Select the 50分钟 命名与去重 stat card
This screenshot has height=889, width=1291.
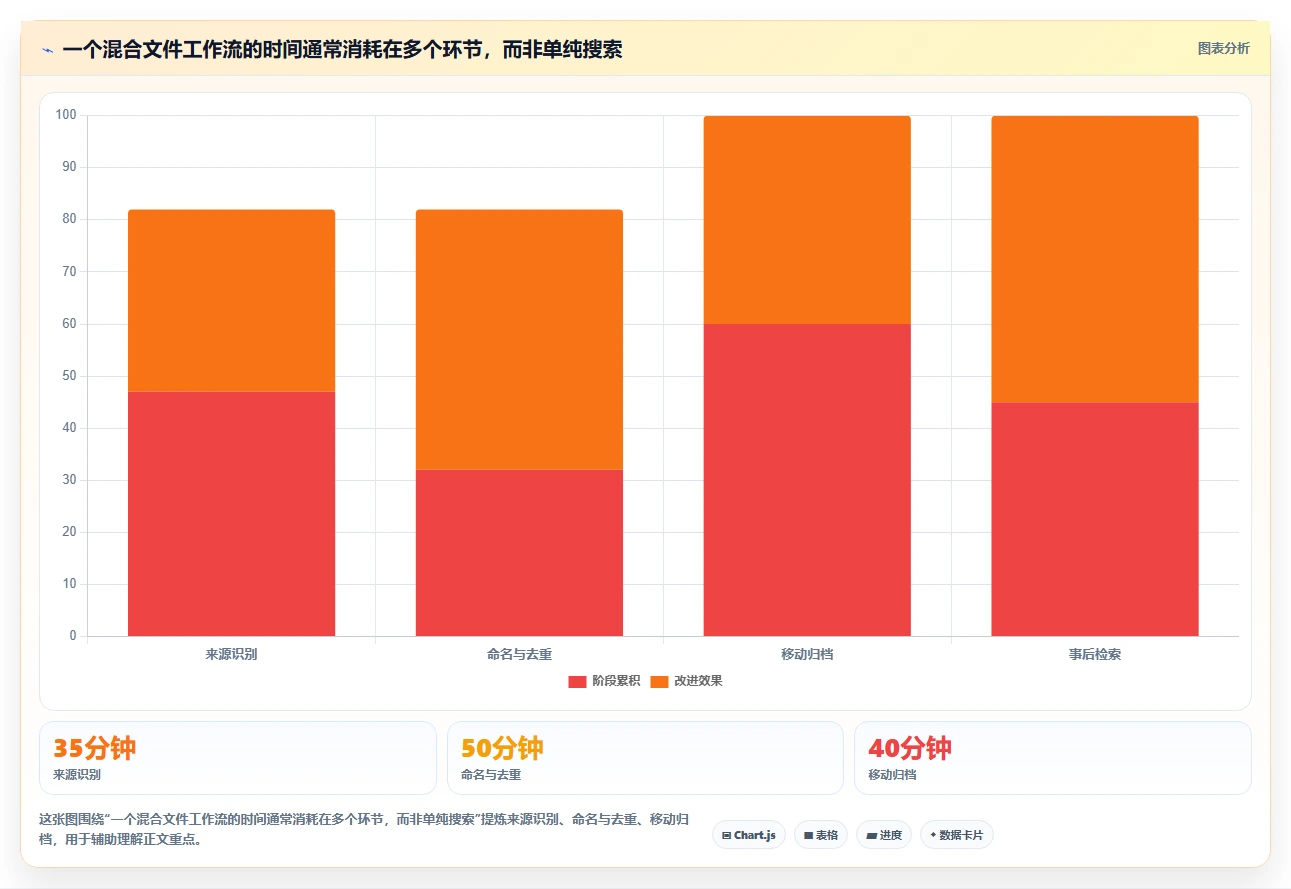[x=645, y=758]
